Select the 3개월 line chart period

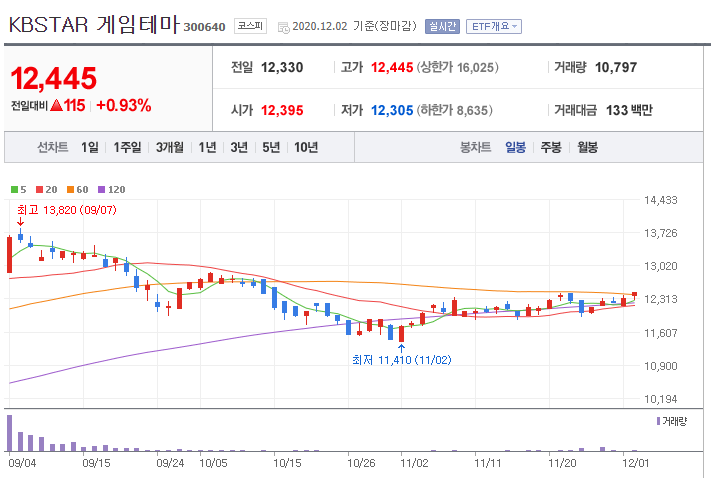tap(170, 147)
